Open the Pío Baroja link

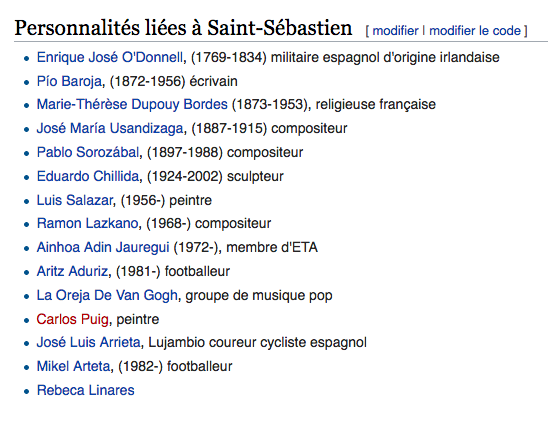click(69, 81)
